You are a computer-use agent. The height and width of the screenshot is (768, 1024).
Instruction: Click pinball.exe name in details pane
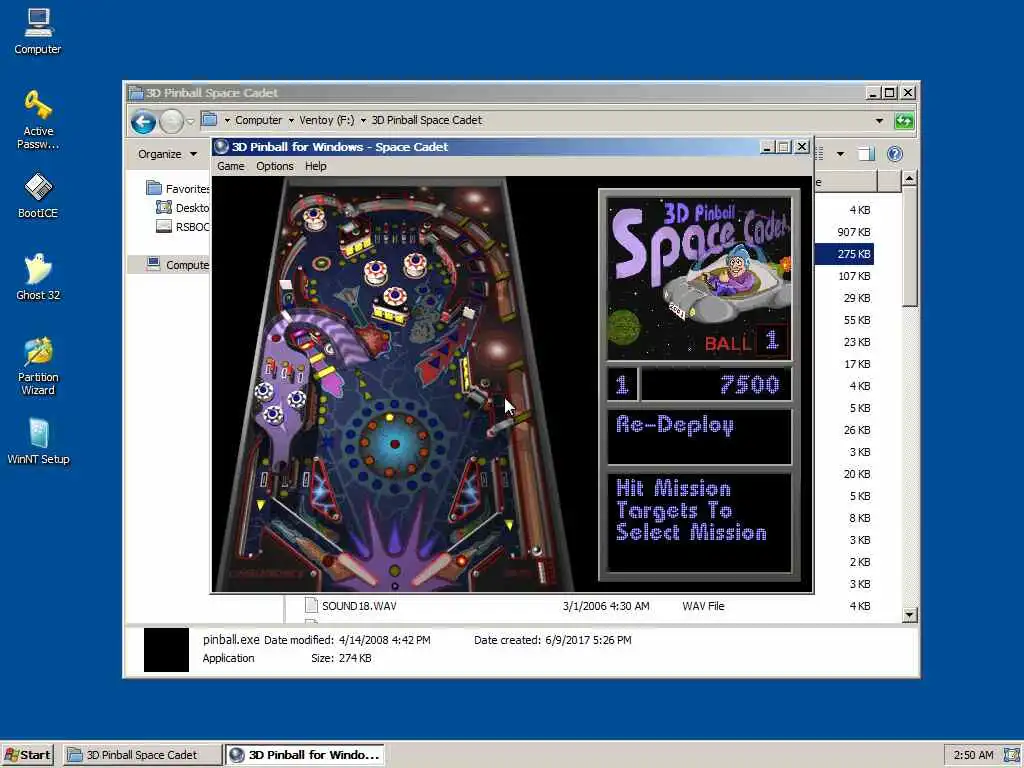[231, 640]
